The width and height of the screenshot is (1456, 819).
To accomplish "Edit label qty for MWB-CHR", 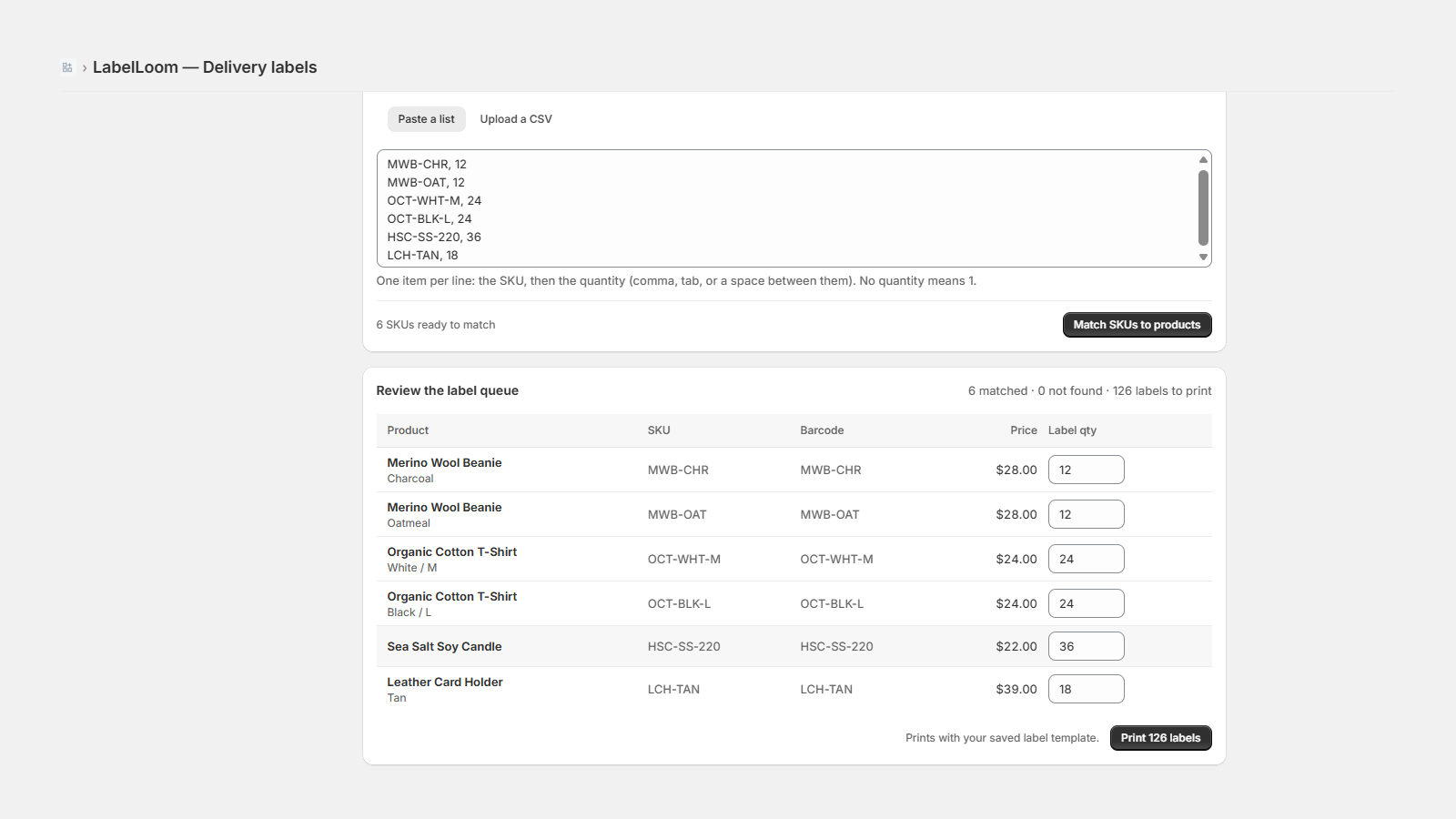I will tap(1086, 470).
